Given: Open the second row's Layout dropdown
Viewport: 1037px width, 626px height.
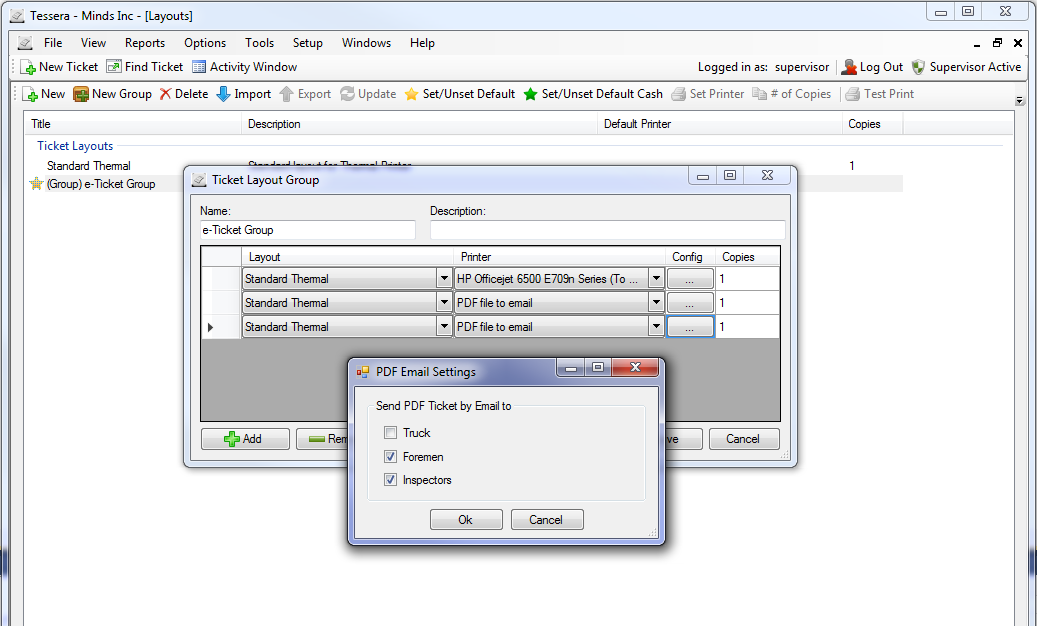Looking at the screenshot, I should click(x=445, y=303).
